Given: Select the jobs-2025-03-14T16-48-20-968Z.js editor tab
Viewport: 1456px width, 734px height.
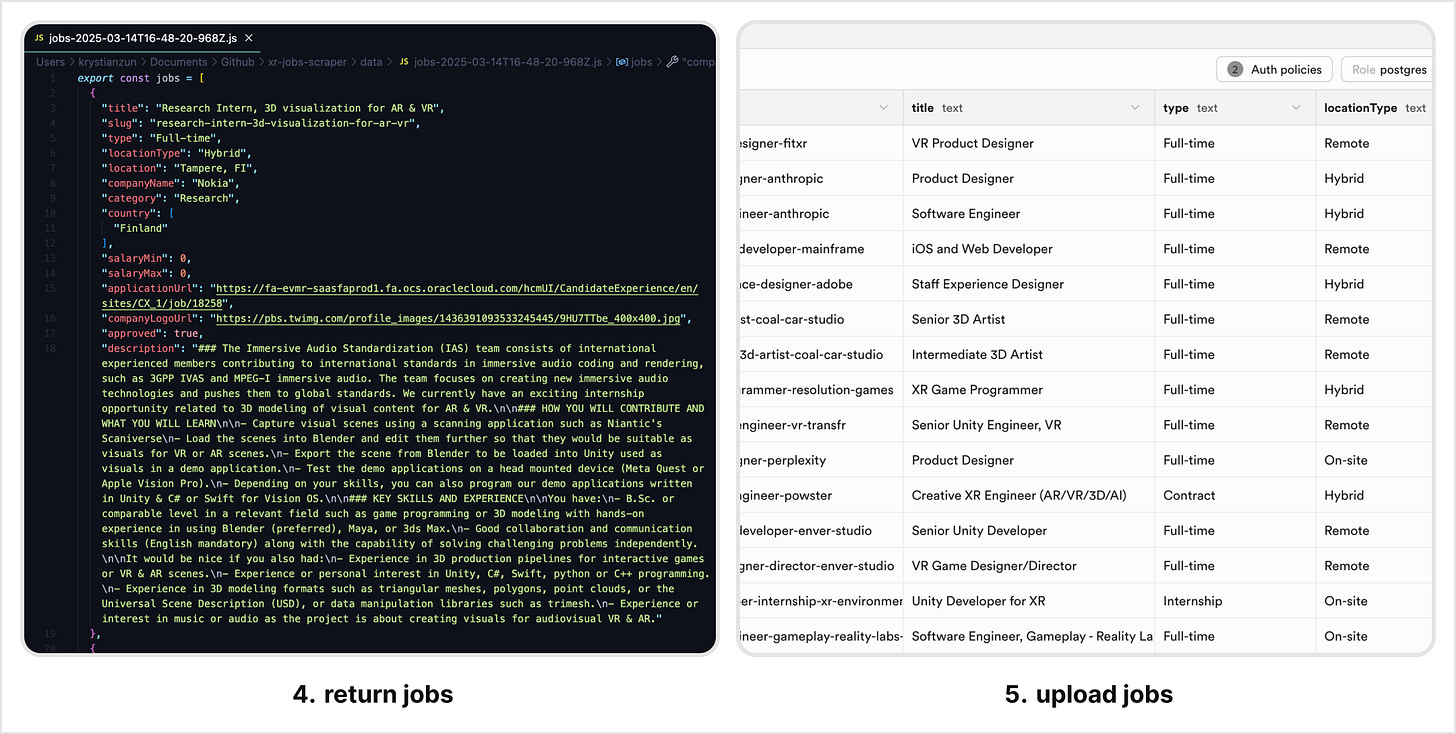Looking at the screenshot, I should tap(144, 38).
